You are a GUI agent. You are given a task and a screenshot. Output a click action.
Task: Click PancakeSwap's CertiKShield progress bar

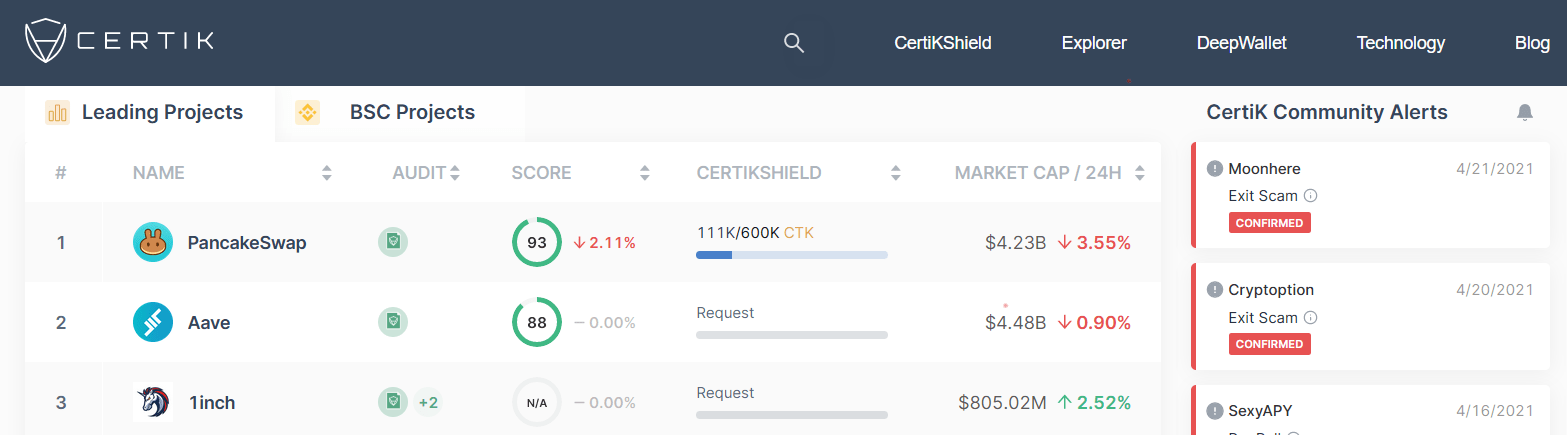791,255
